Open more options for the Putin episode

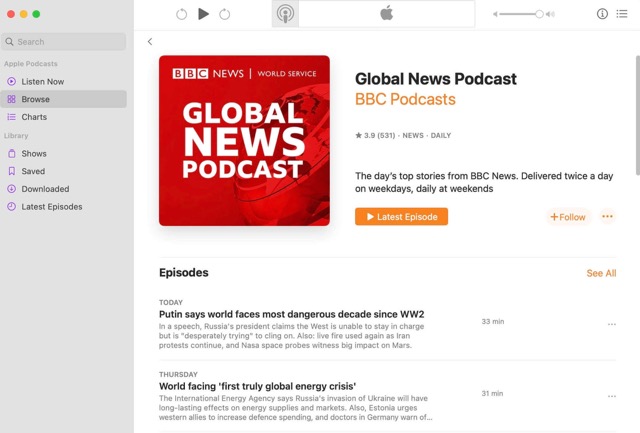(x=612, y=324)
